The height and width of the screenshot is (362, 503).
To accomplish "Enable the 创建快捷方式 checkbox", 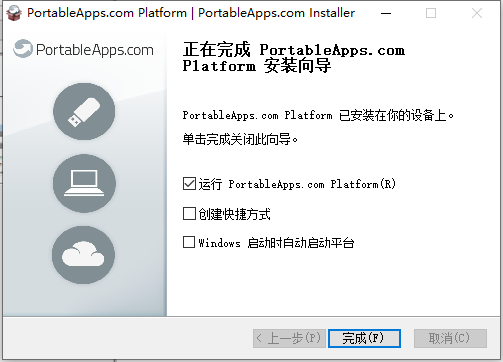I will [x=189, y=214].
